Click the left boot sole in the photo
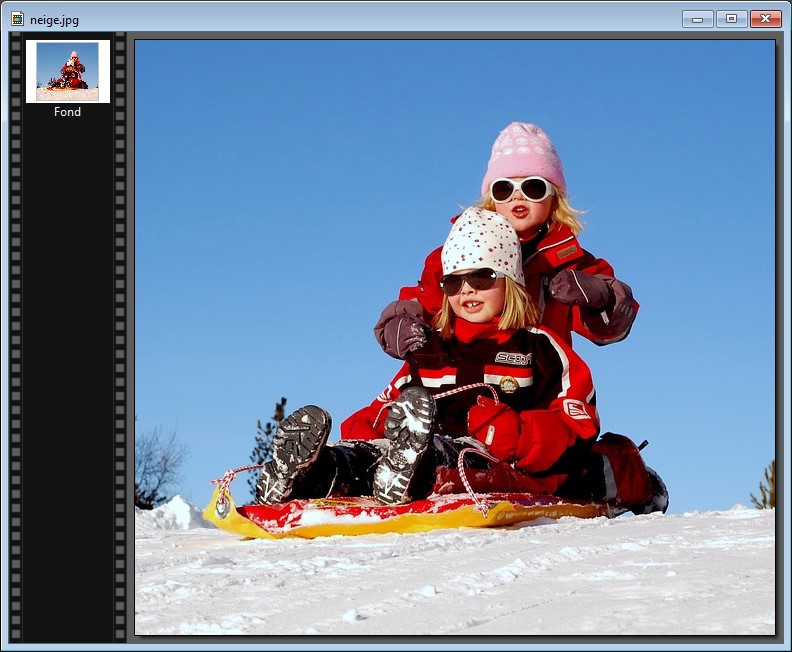 pos(293,453)
